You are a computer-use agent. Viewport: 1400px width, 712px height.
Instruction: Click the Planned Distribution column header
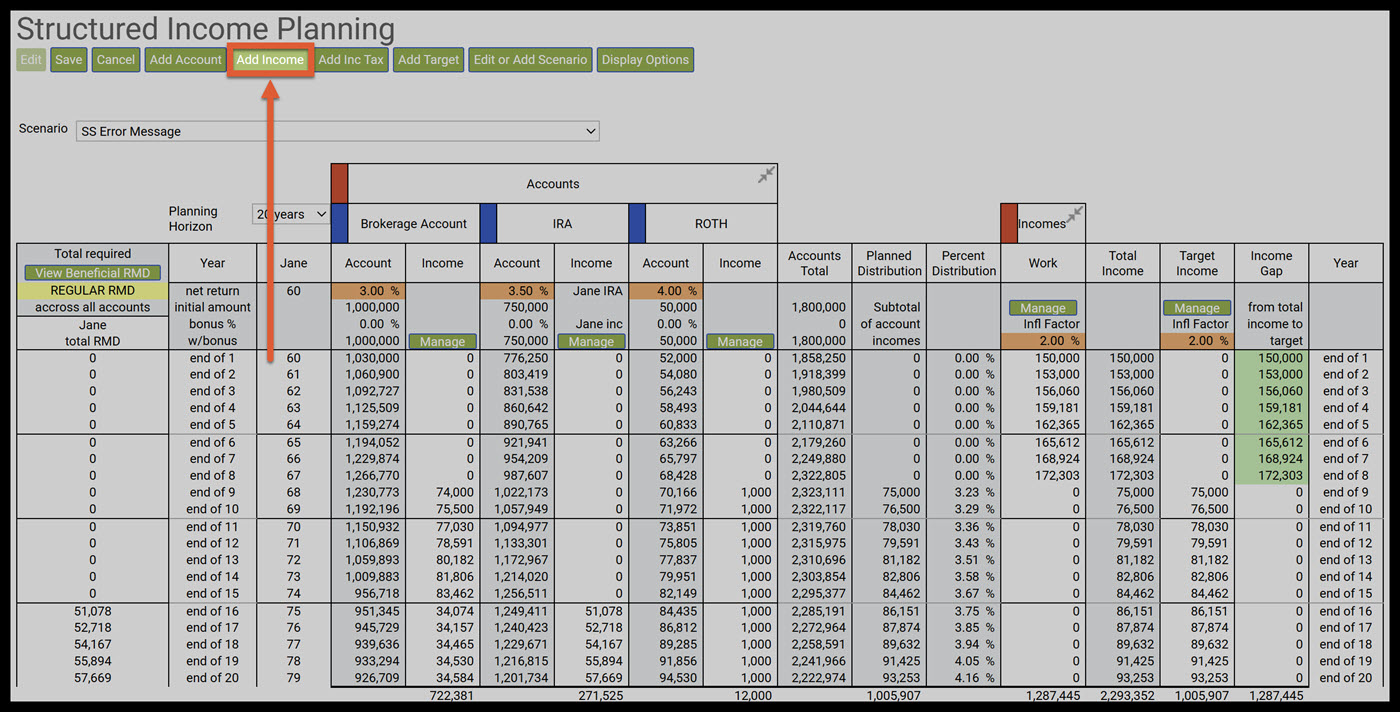[x=889, y=263]
